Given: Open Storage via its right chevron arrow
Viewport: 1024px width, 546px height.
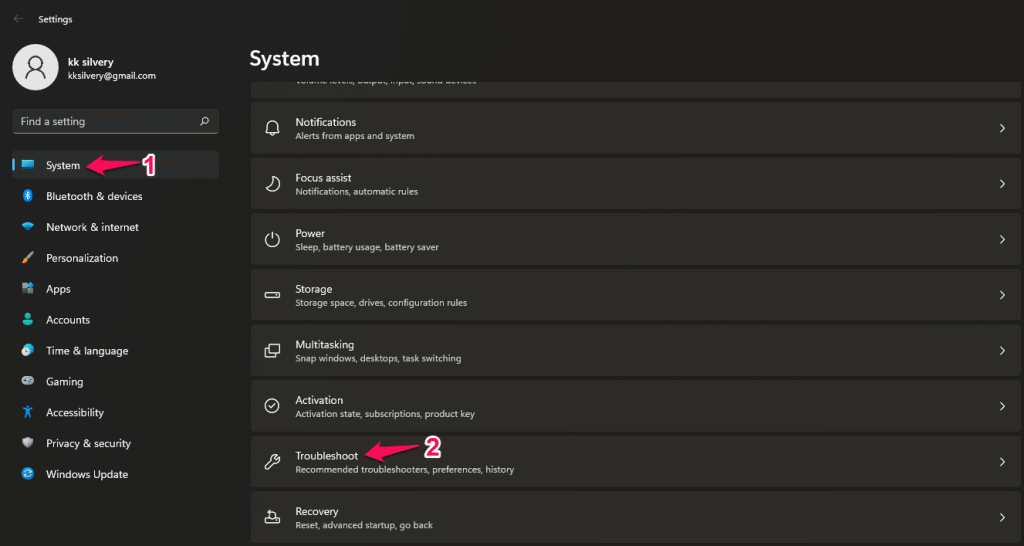Looking at the screenshot, I should pyautogui.click(x=1002, y=295).
